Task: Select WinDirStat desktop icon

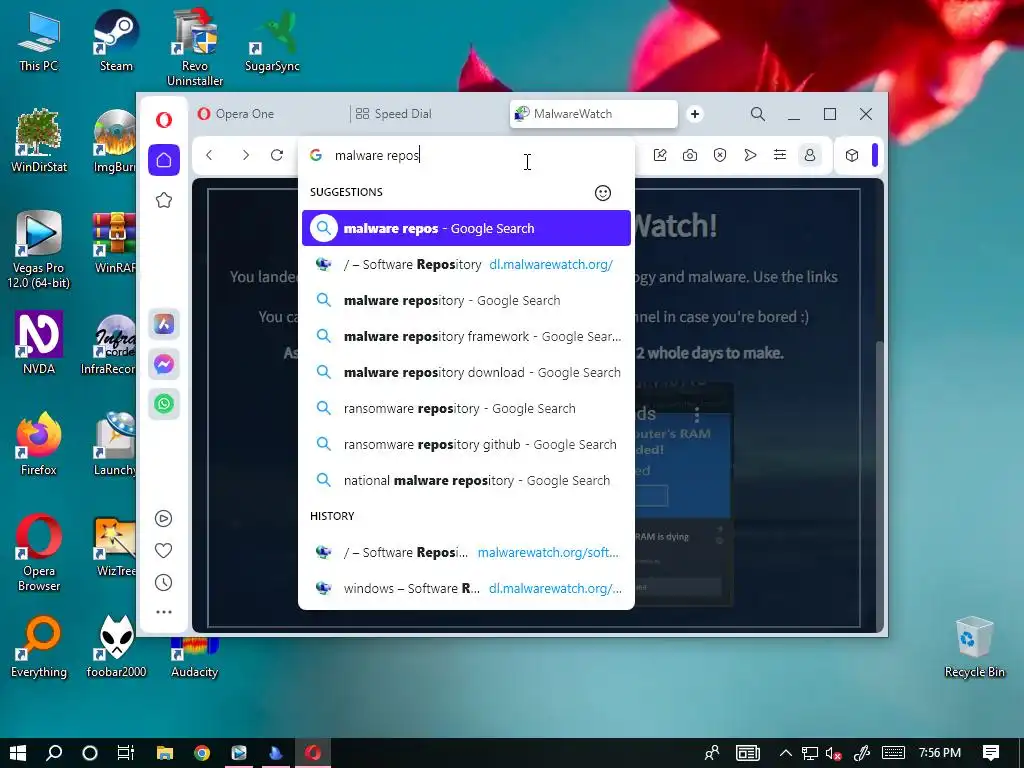Action: 39,141
